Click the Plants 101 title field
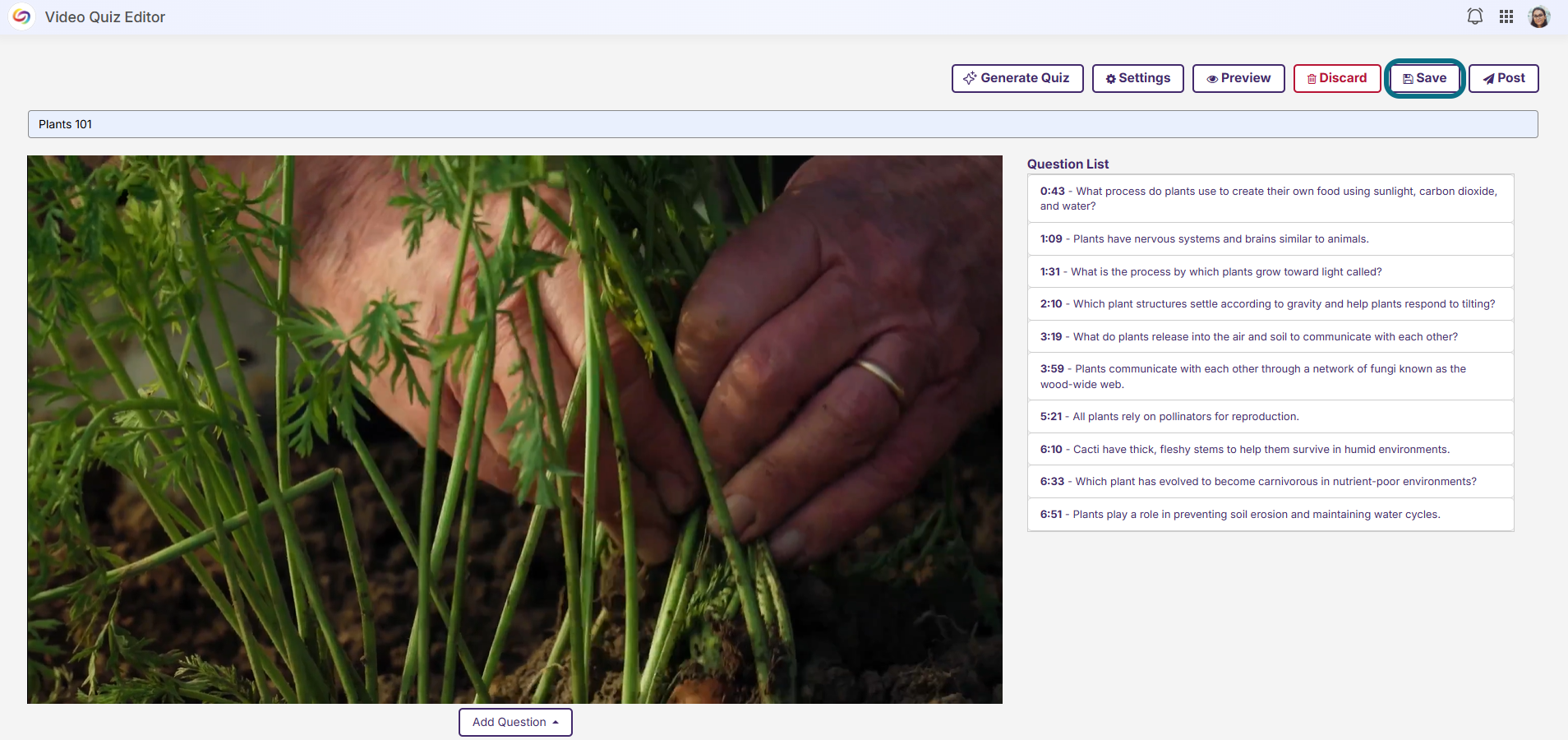The height and width of the screenshot is (740, 1568). click(782, 124)
